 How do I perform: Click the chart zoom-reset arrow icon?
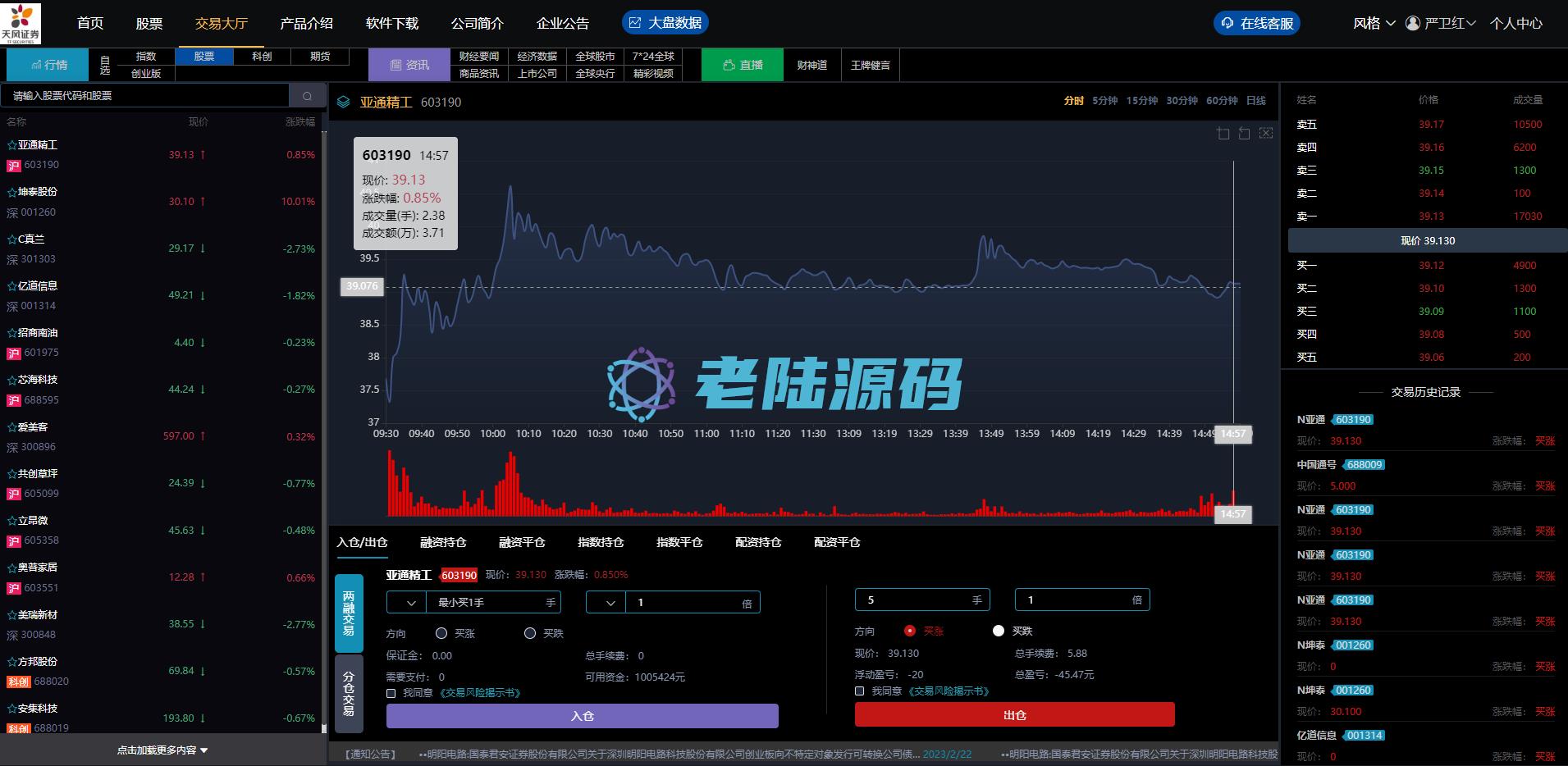tap(1245, 133)
